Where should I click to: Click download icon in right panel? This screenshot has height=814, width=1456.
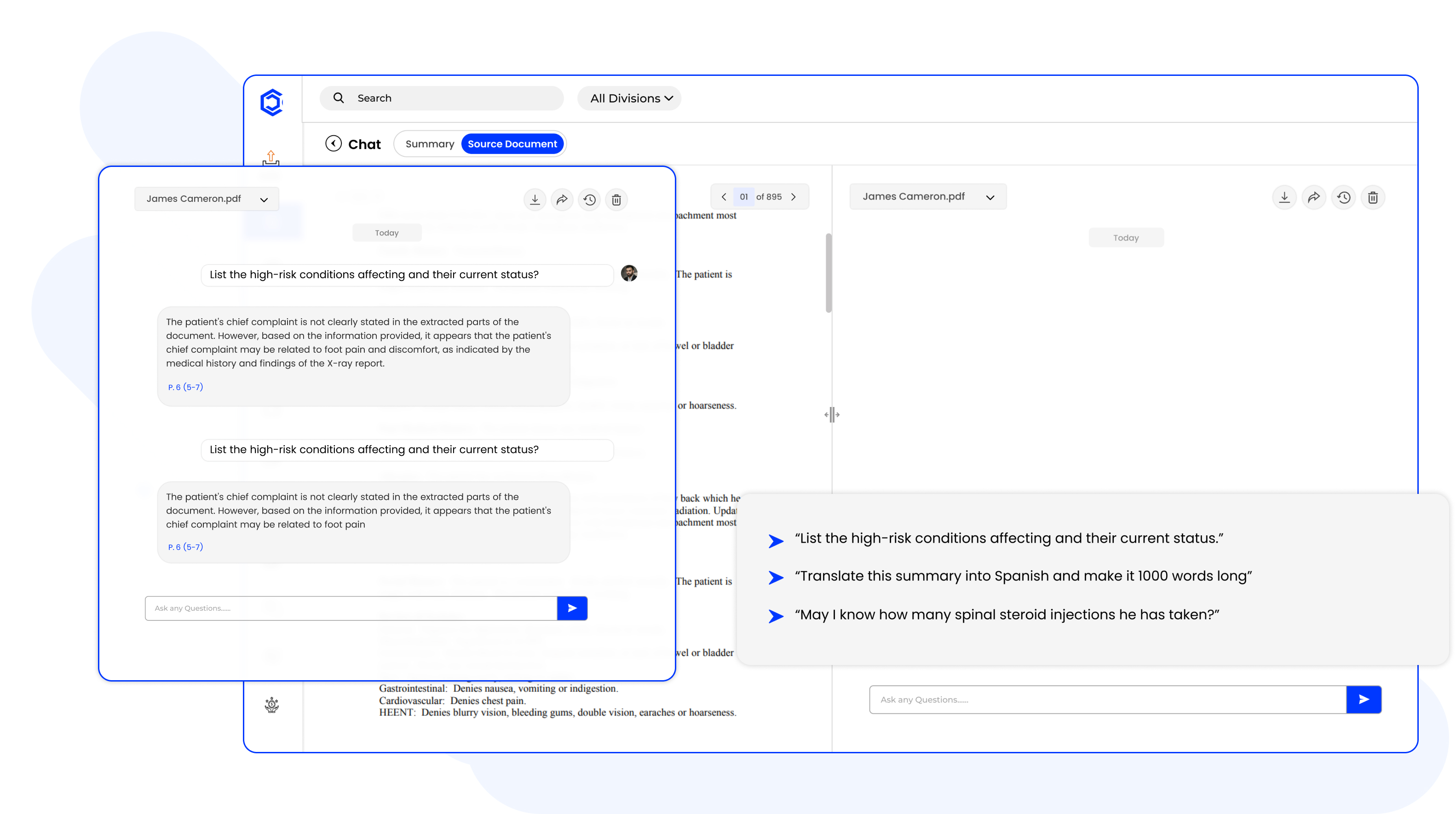coord(1284,197)
